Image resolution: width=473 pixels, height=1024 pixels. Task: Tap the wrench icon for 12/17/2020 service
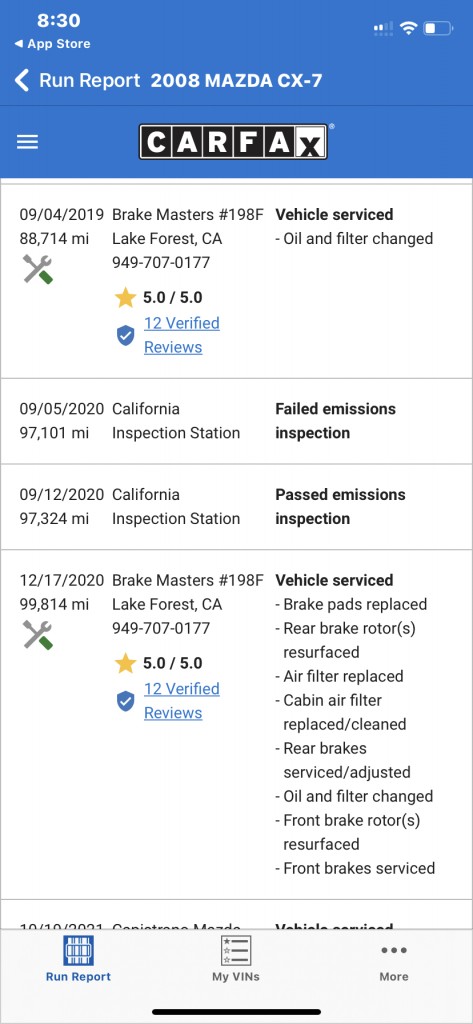[37, 634]
